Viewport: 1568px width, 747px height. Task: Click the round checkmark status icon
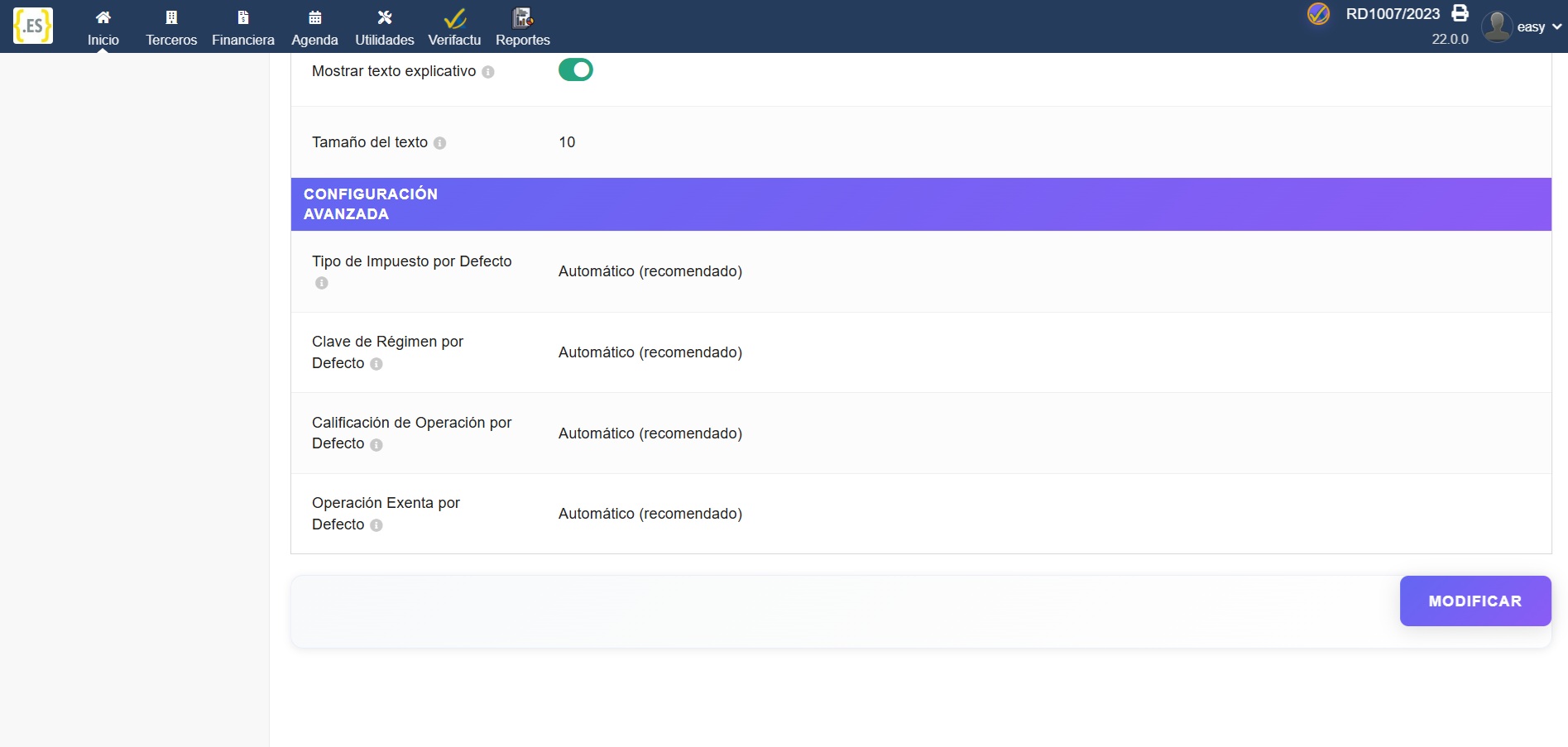[1318, 14]
